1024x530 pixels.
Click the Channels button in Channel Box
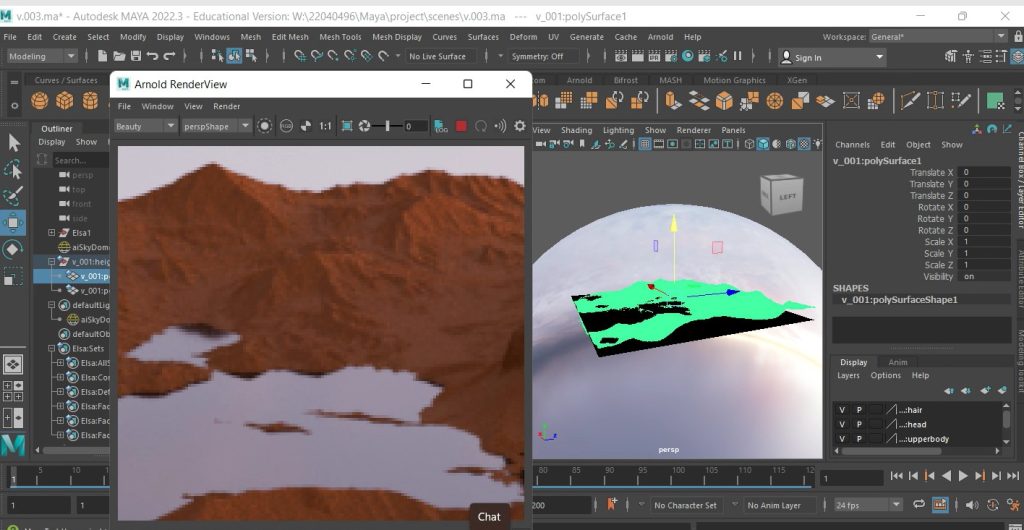852,144
